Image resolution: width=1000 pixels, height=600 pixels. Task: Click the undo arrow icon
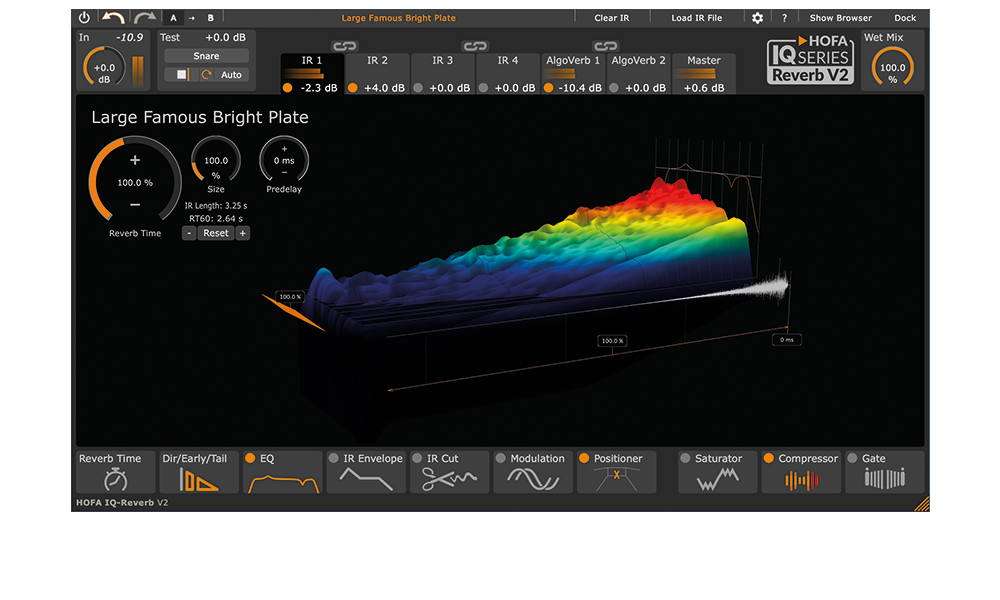pyautogui.click(x=114, y=18)
